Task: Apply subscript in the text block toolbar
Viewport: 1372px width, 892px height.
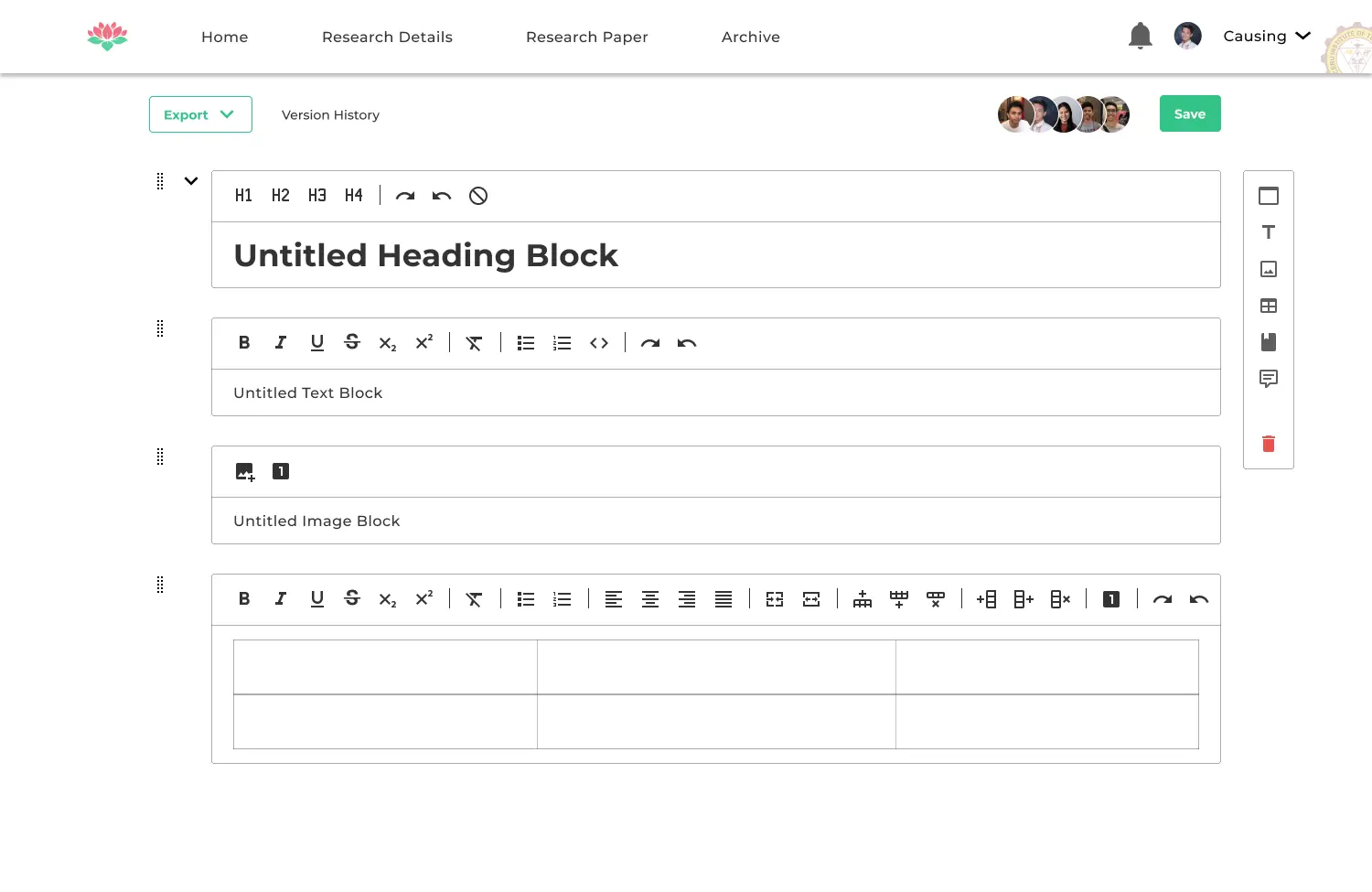Action: 388,344
